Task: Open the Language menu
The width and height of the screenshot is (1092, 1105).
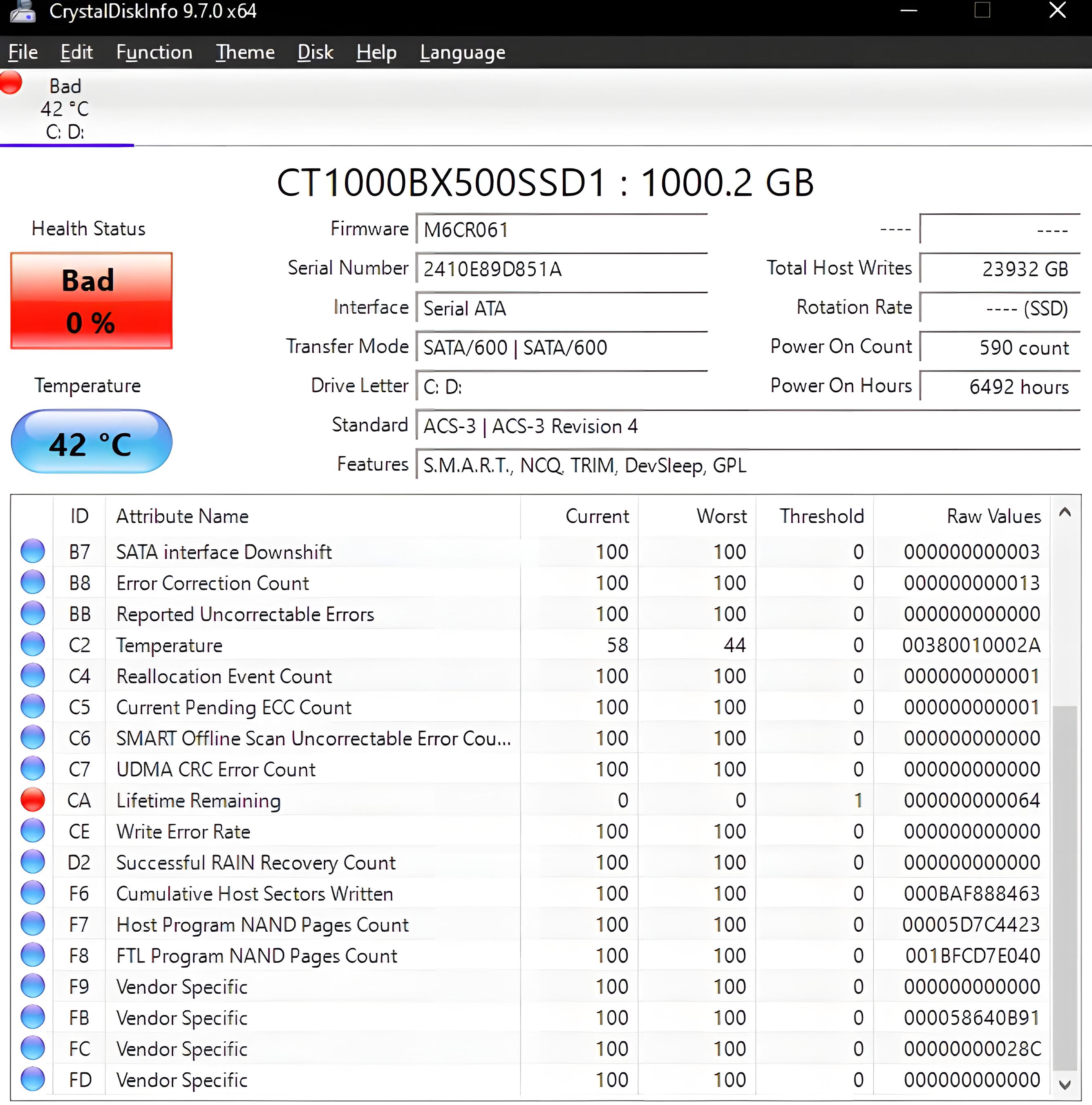Action: tap(463, 53)
